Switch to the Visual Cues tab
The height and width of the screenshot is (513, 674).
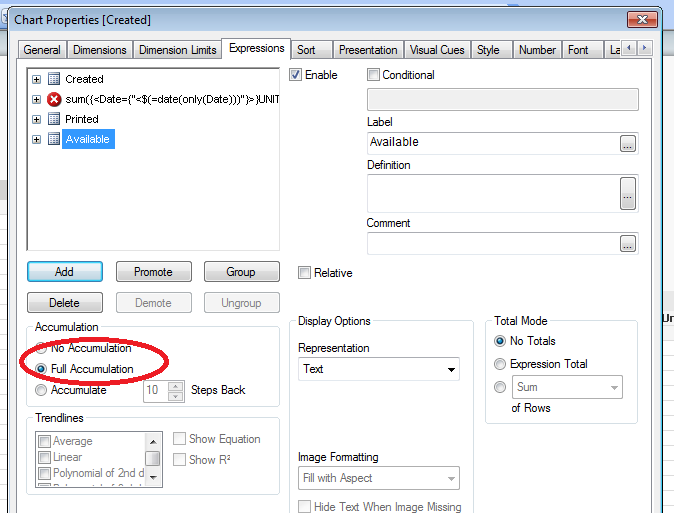pyautogui.click(x=437, y=50)
